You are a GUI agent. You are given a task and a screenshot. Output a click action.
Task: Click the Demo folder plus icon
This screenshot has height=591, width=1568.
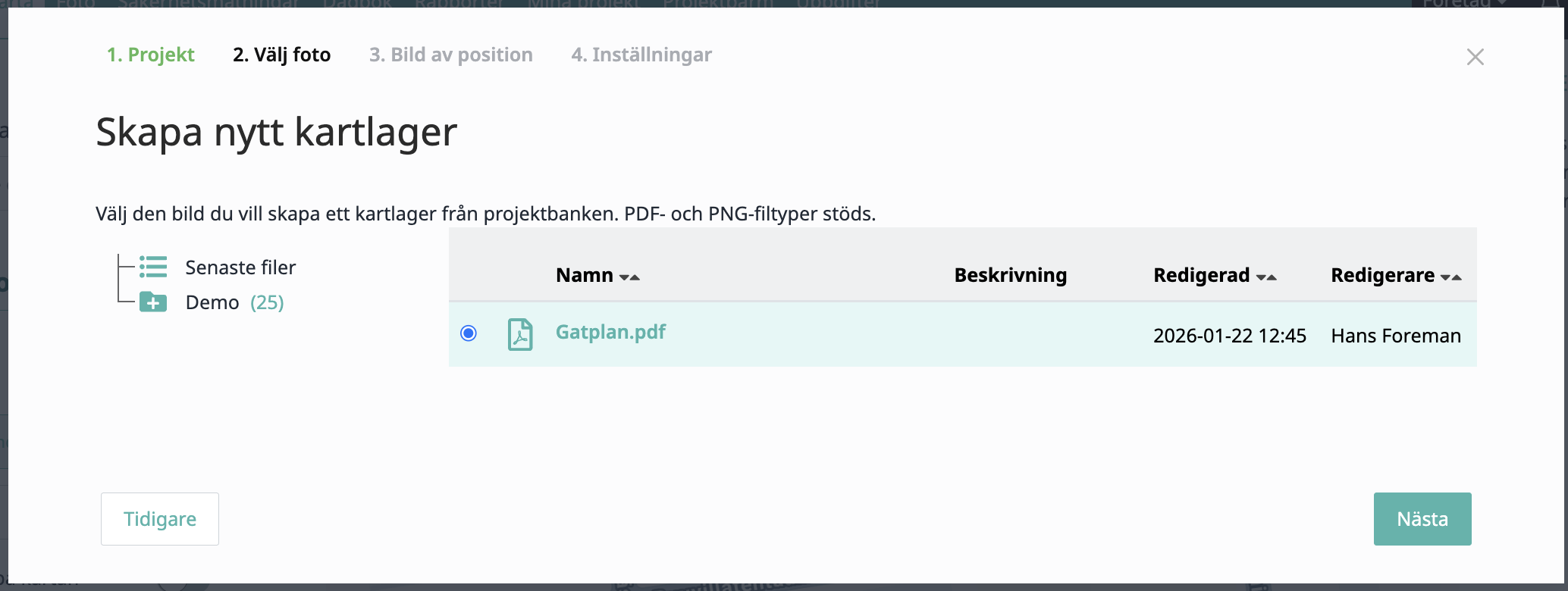click(153, 302)
